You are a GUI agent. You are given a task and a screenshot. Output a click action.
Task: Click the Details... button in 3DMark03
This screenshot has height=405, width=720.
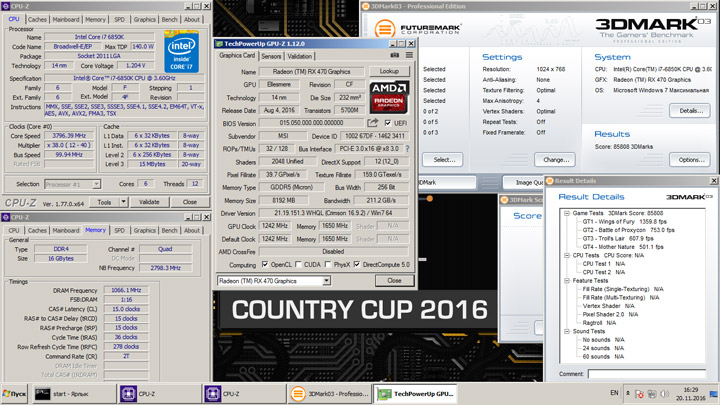691,111
